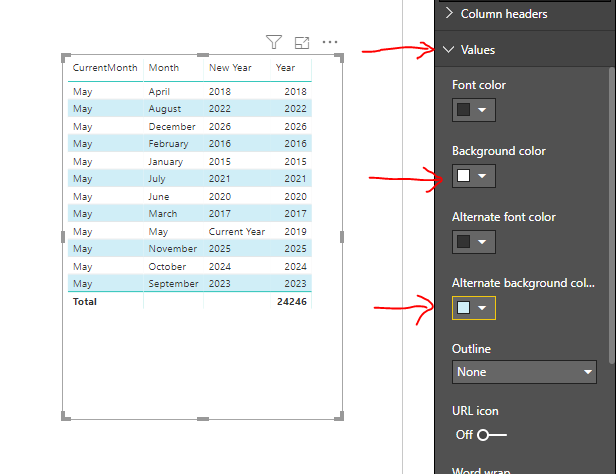616x474 pixels.
Task: Select the November month cell
Action: coord(172,249)
